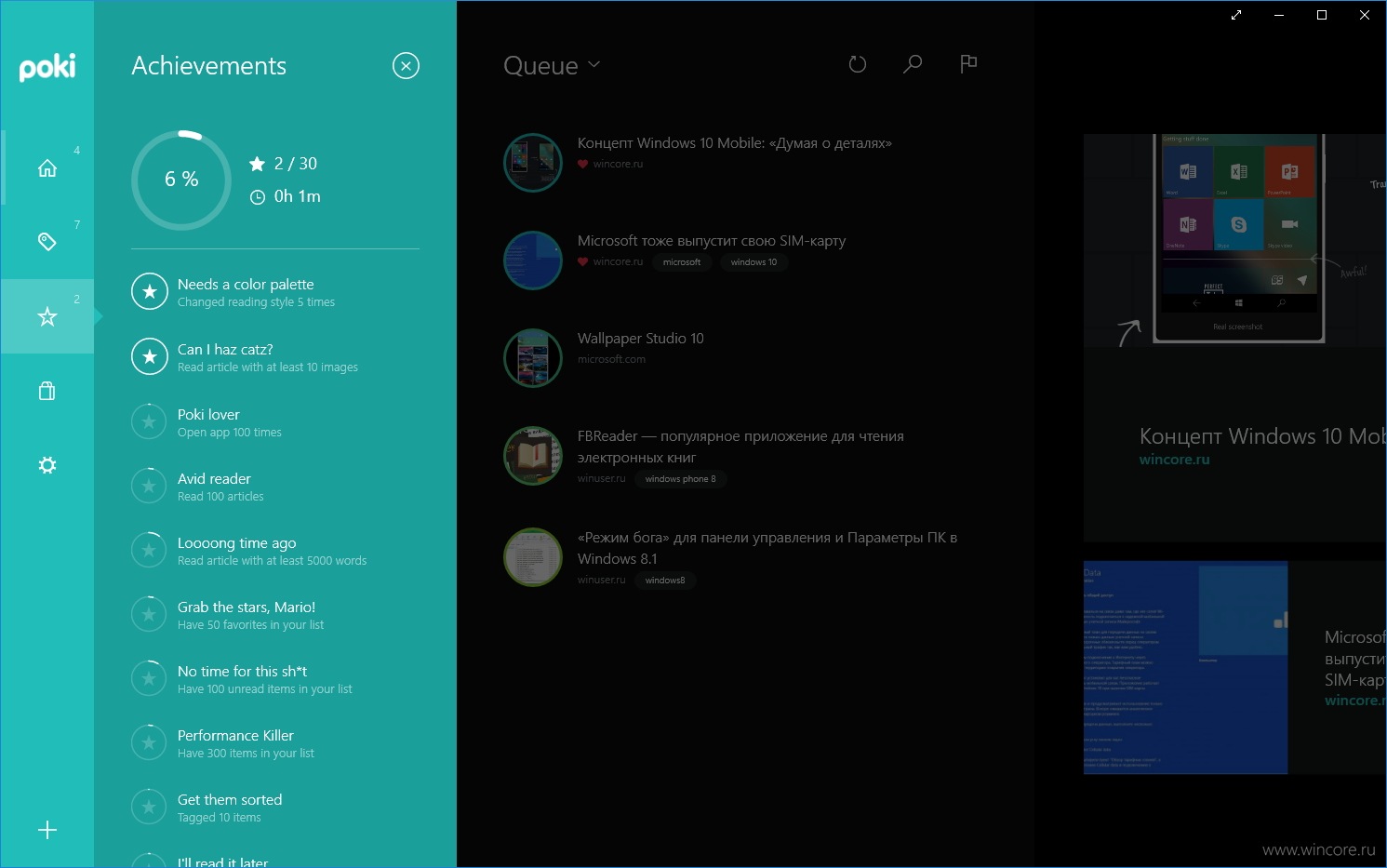
Task: Open the Tags section in sidebar
Action: pos(47,242)
